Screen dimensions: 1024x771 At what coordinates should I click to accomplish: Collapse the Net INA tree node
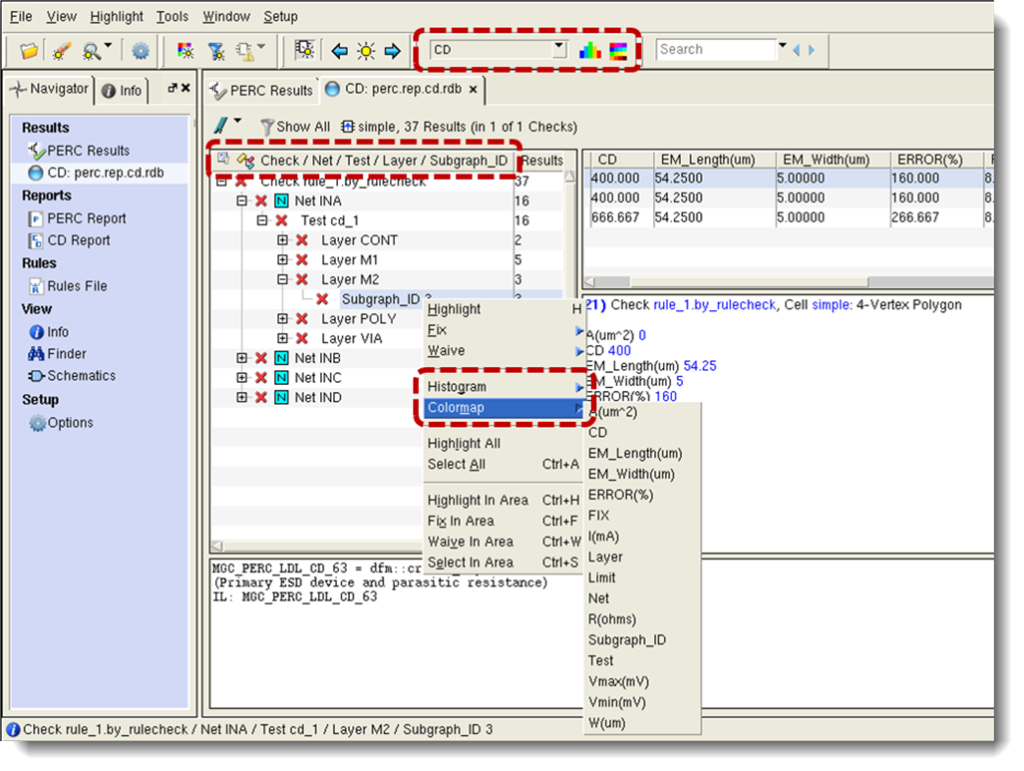[242, 201]
